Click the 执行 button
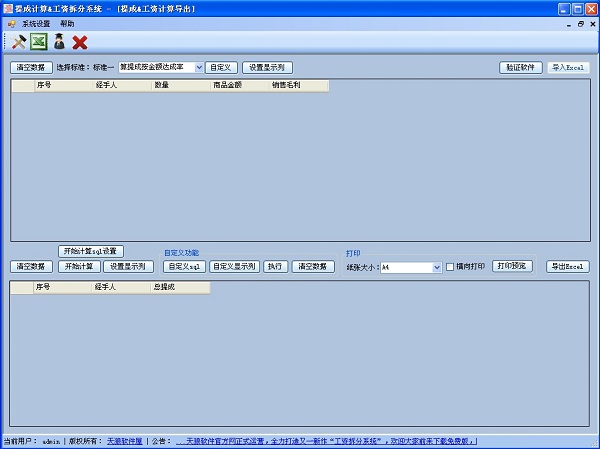The image size is (600, 449). (276, 266)
